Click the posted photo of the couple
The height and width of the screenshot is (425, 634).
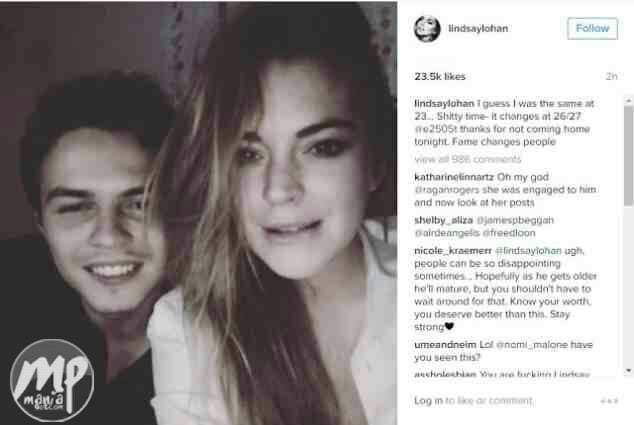(198, 213)
